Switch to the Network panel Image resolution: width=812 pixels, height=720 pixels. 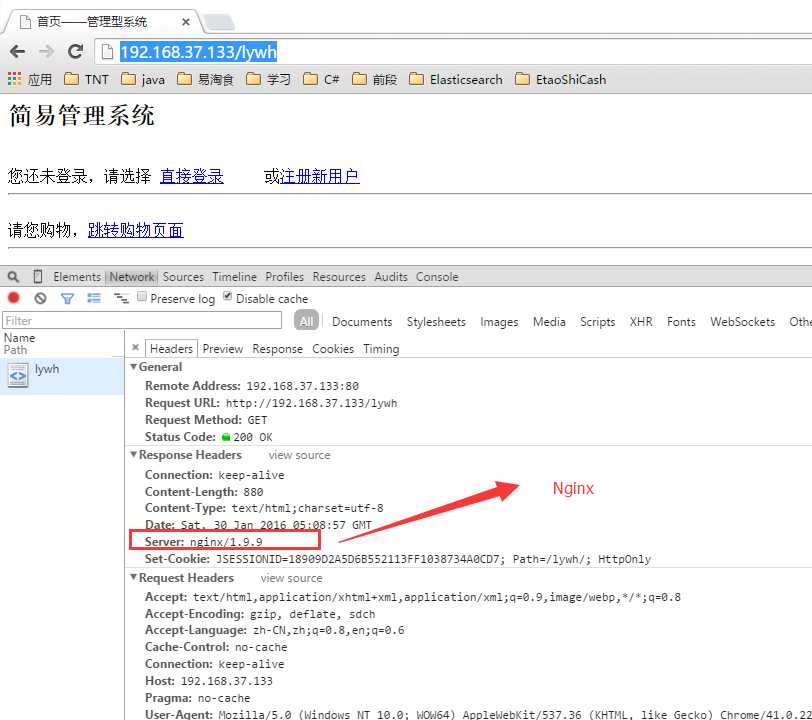(132, 277)
